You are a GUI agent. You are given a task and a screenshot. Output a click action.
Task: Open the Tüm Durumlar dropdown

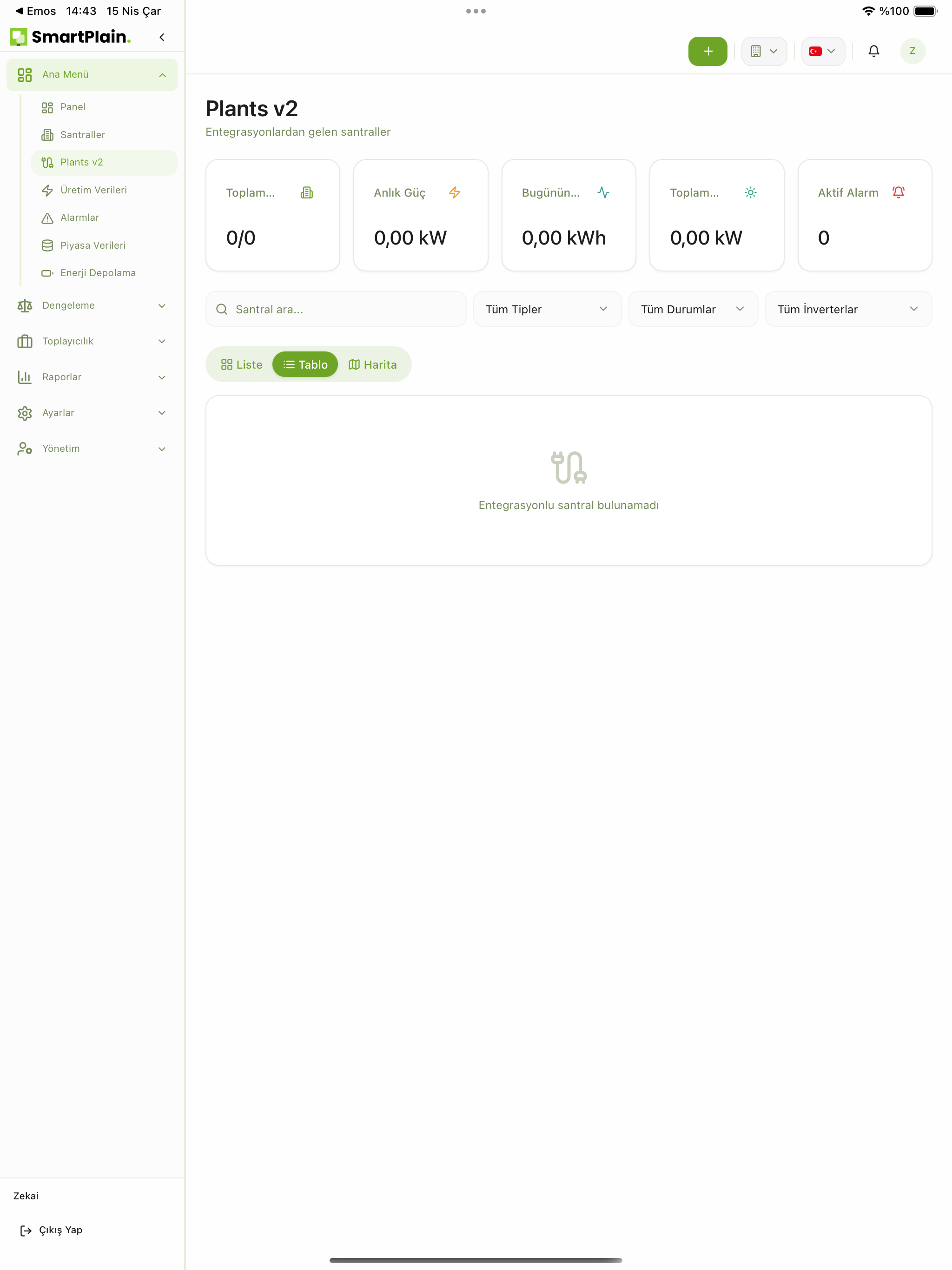pos(693,310)
